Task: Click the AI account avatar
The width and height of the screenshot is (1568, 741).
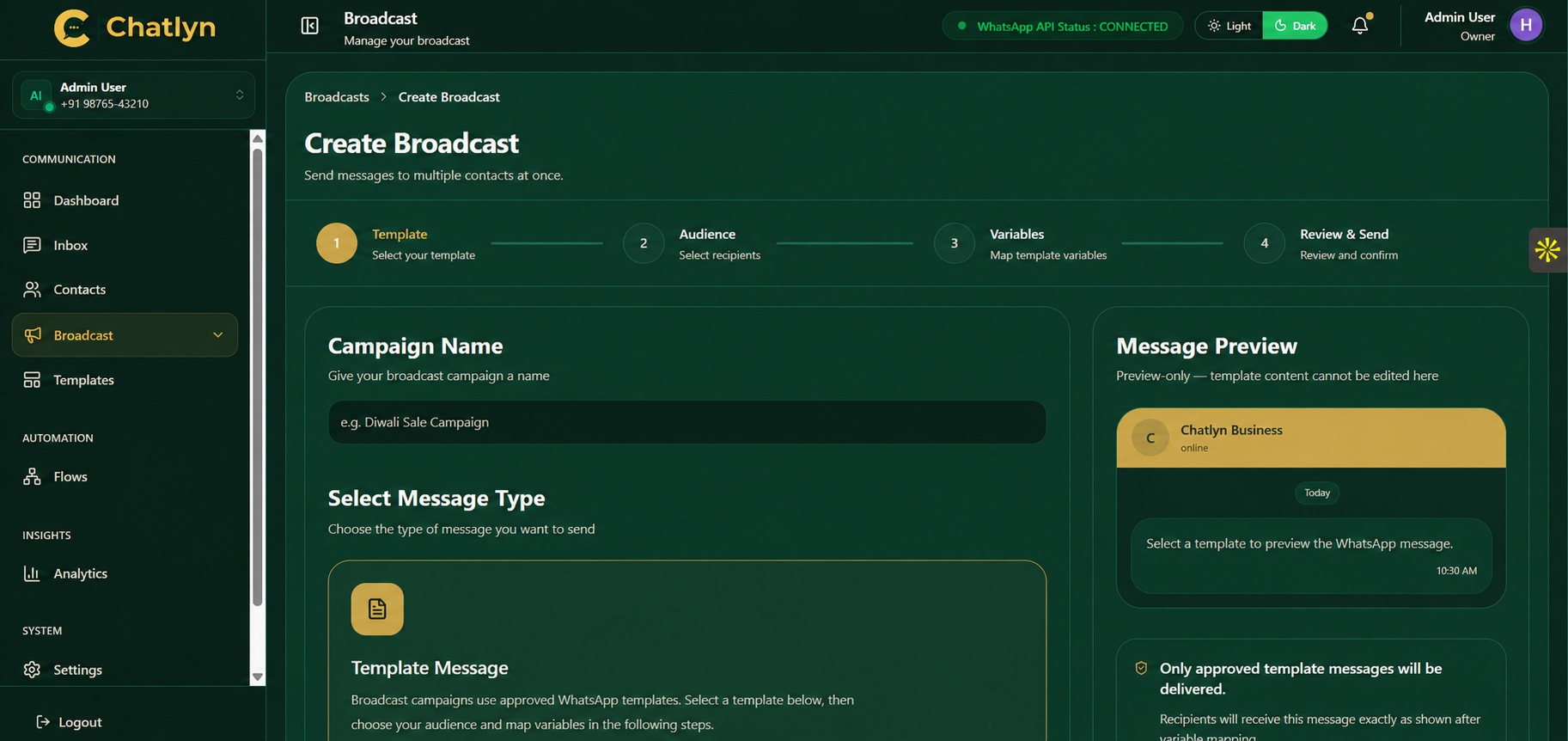Action: pyautogui.click(x=36, y=95)
